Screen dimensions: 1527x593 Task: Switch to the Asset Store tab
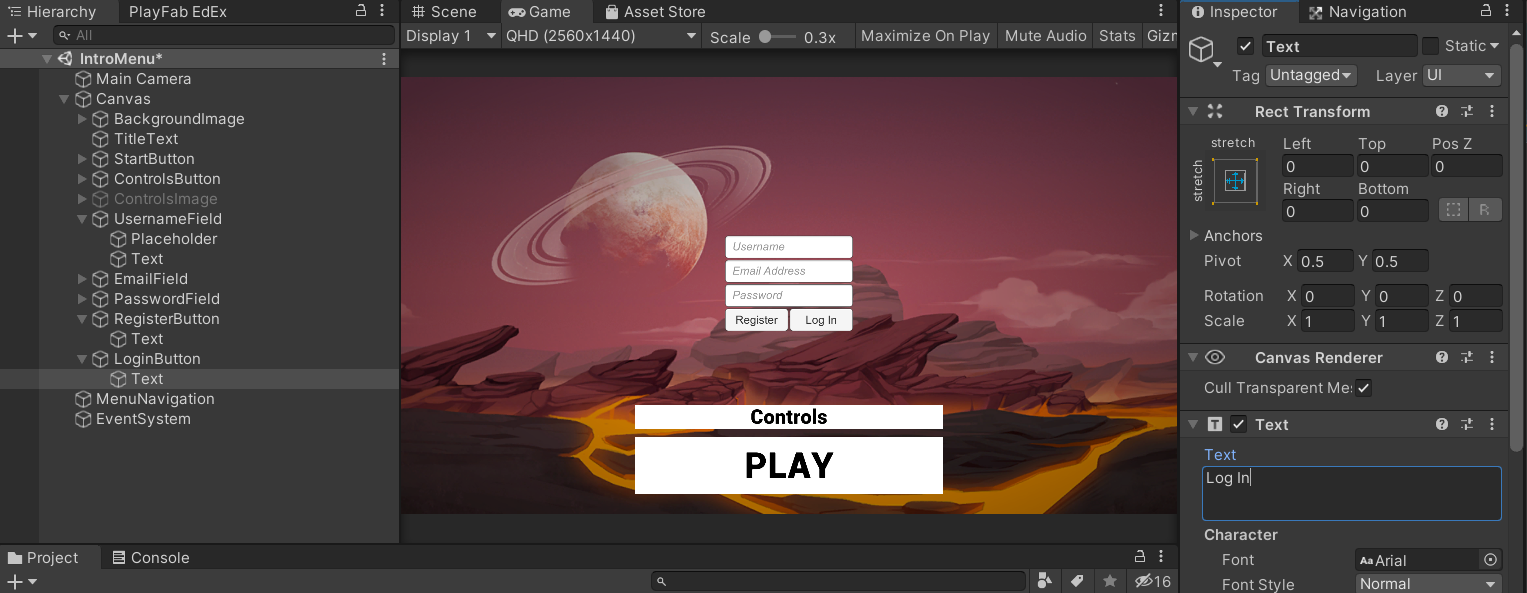coord(654,12)
